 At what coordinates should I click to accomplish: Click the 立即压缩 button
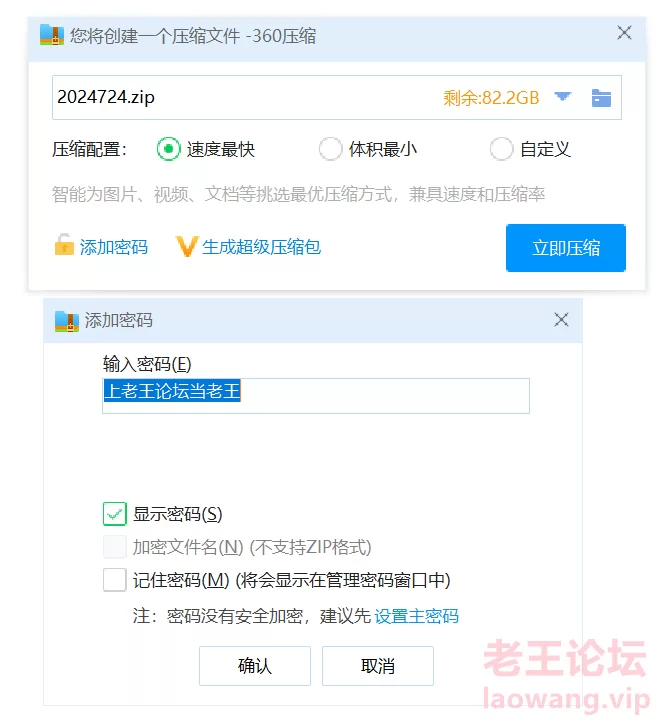(566, 248)
